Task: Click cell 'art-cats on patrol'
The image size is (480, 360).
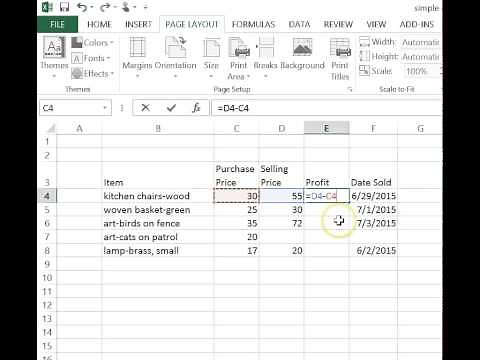Action: pos(158,237)
